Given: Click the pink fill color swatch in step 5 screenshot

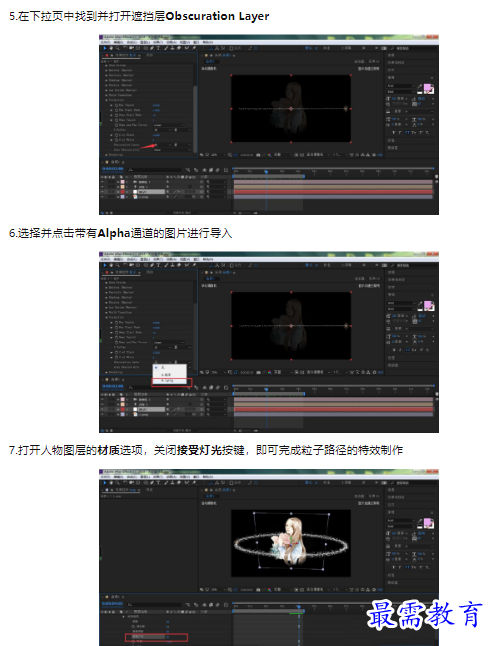Looking at the screenshot, I should pyautogui.click(x=427, y=87).
